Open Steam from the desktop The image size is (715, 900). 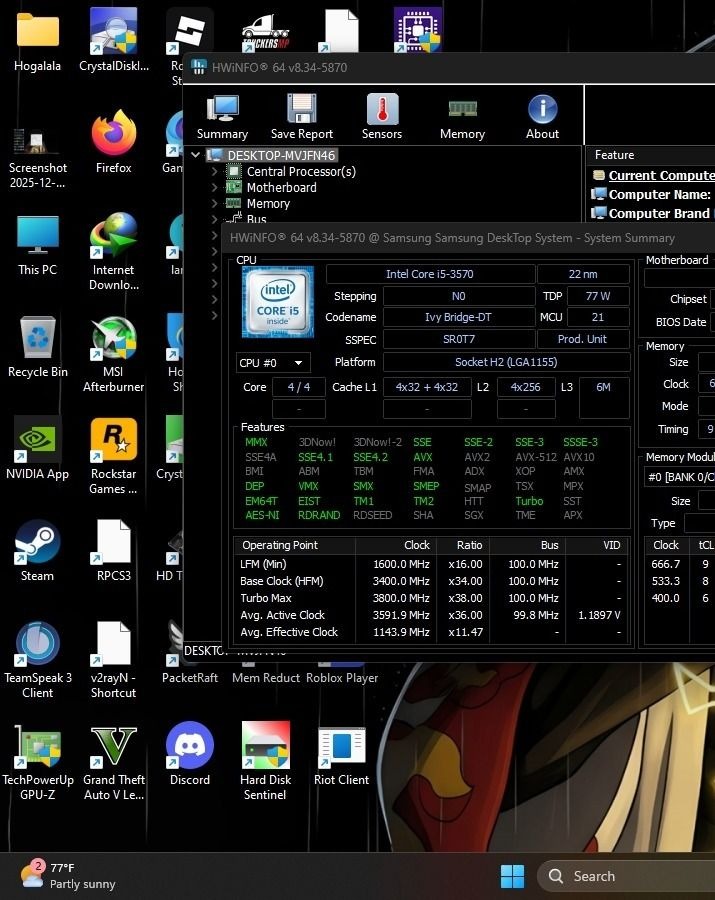[x=37, y=550]
